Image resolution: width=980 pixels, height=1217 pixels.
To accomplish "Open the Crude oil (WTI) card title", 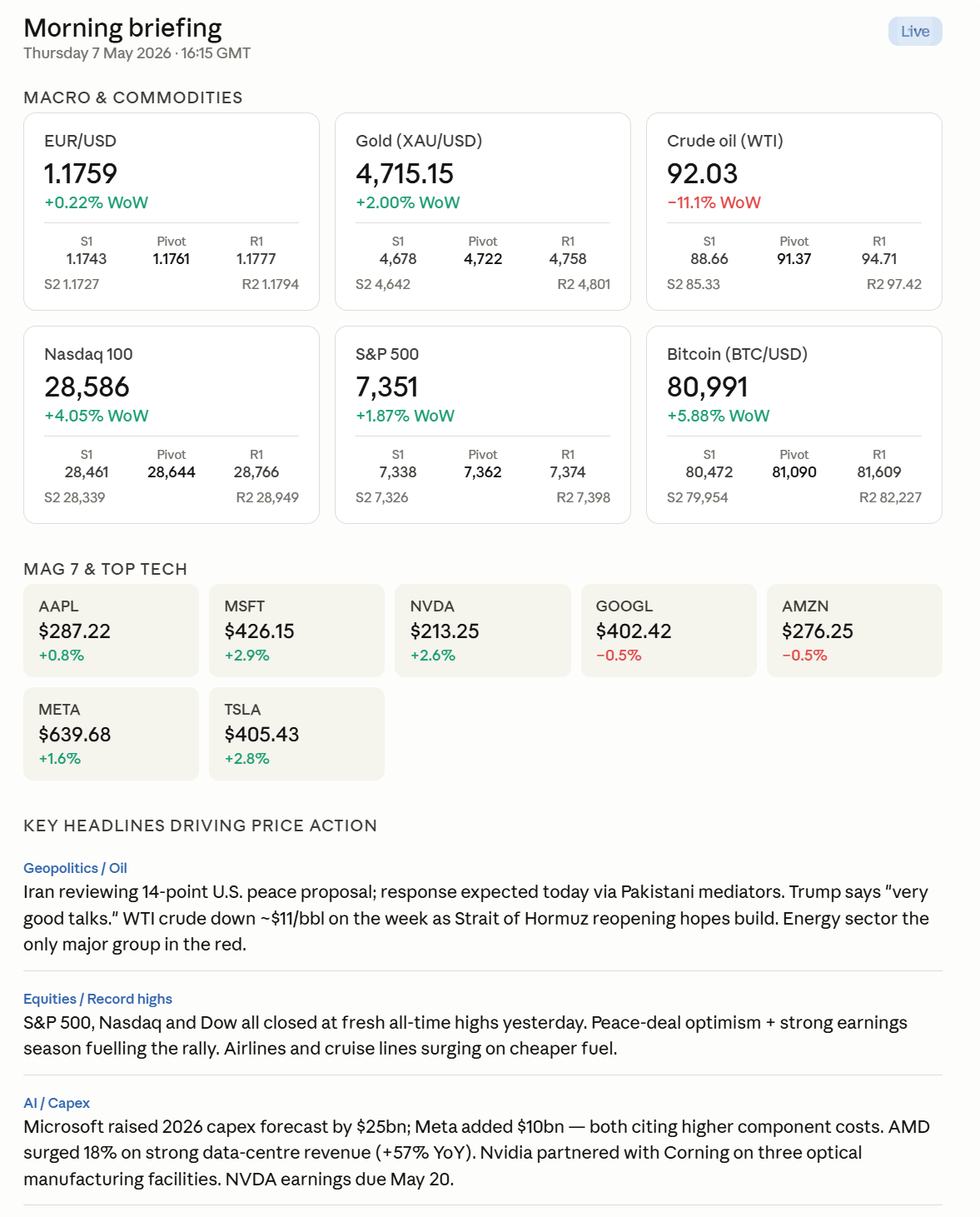I will [725, 141].
